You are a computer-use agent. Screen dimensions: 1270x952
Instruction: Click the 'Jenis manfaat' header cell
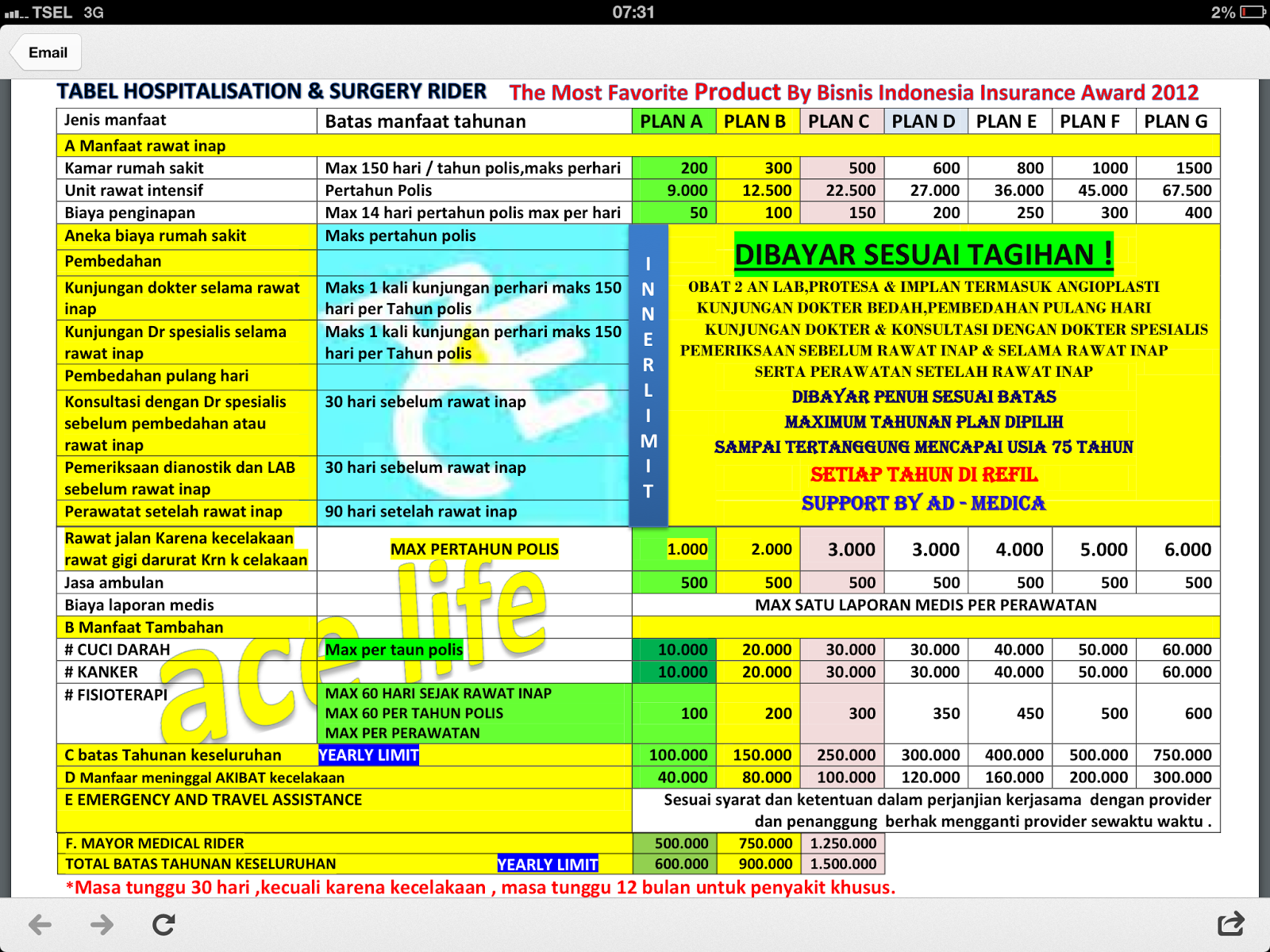coord(187,121)
